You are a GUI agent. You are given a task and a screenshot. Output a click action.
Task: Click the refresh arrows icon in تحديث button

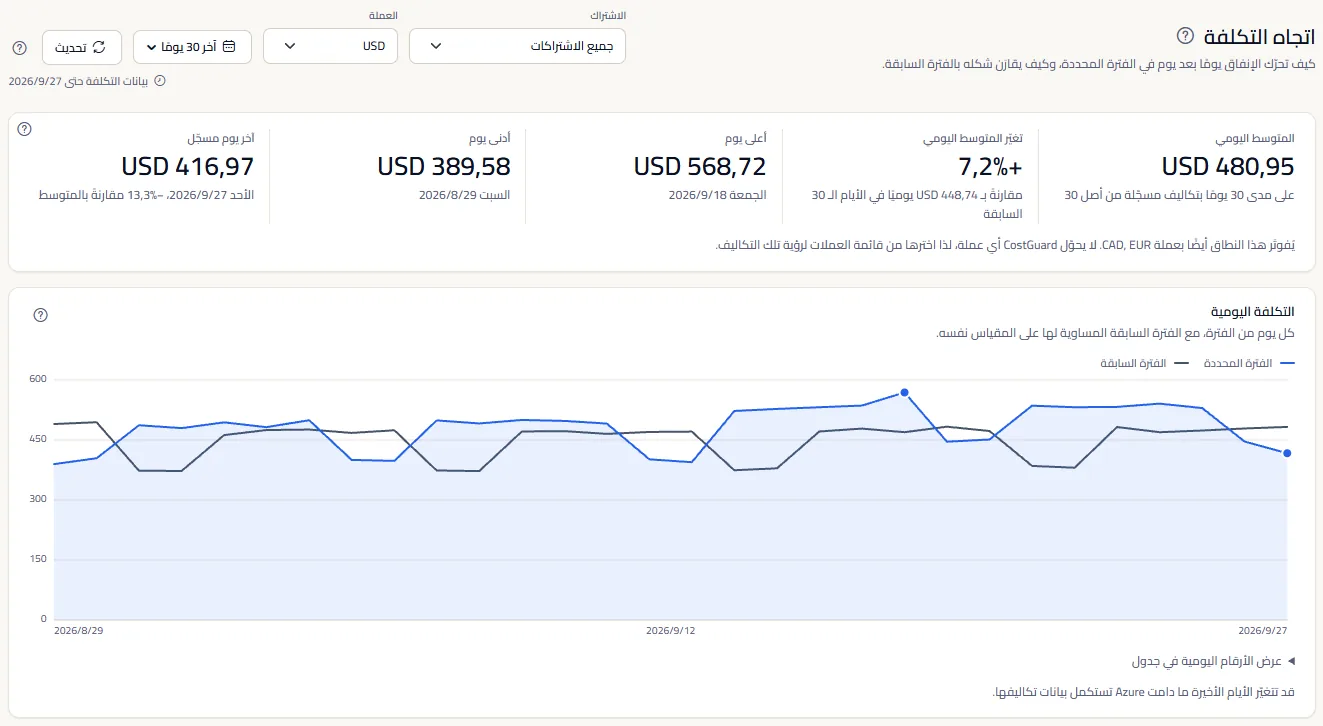click(x=99, y=47)
